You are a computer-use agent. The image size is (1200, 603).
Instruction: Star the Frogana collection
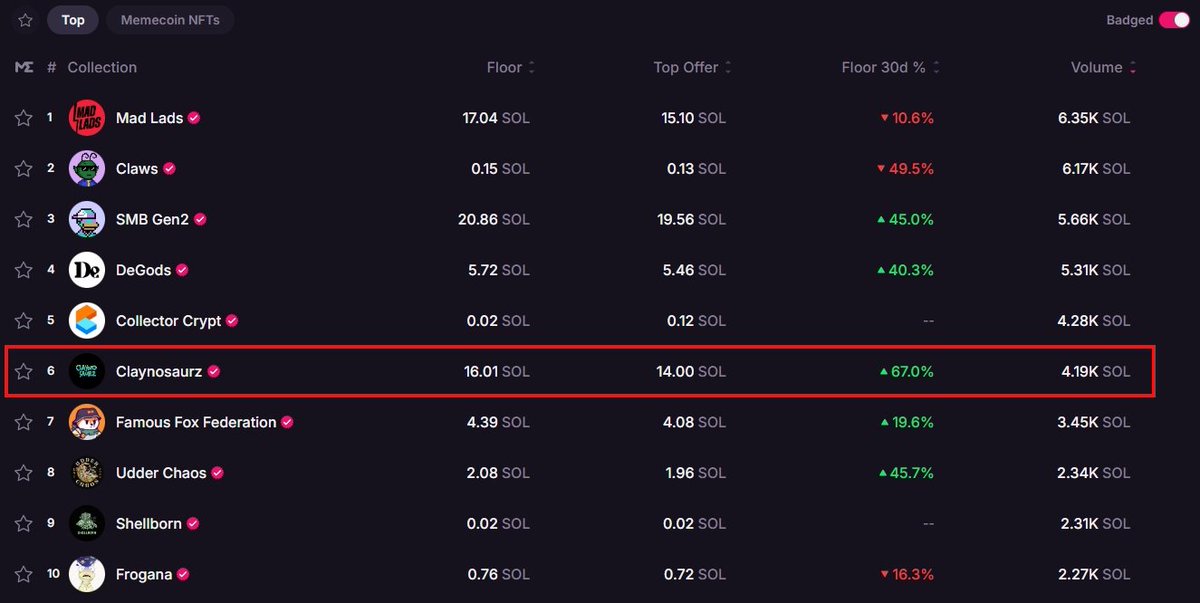(24, 574)
